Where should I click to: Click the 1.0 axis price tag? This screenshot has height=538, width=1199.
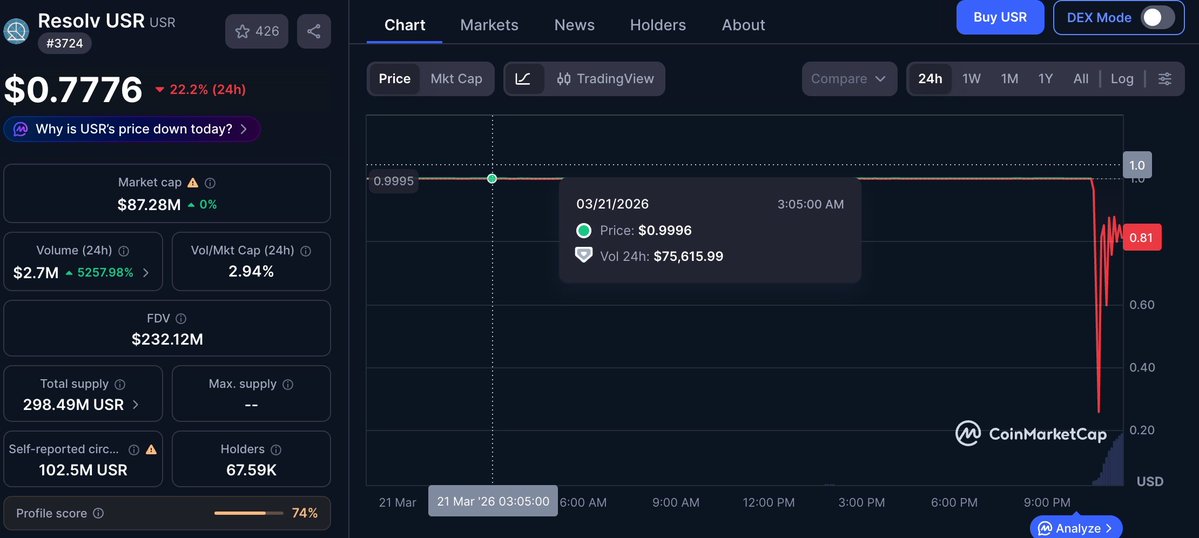point(1137,165)
